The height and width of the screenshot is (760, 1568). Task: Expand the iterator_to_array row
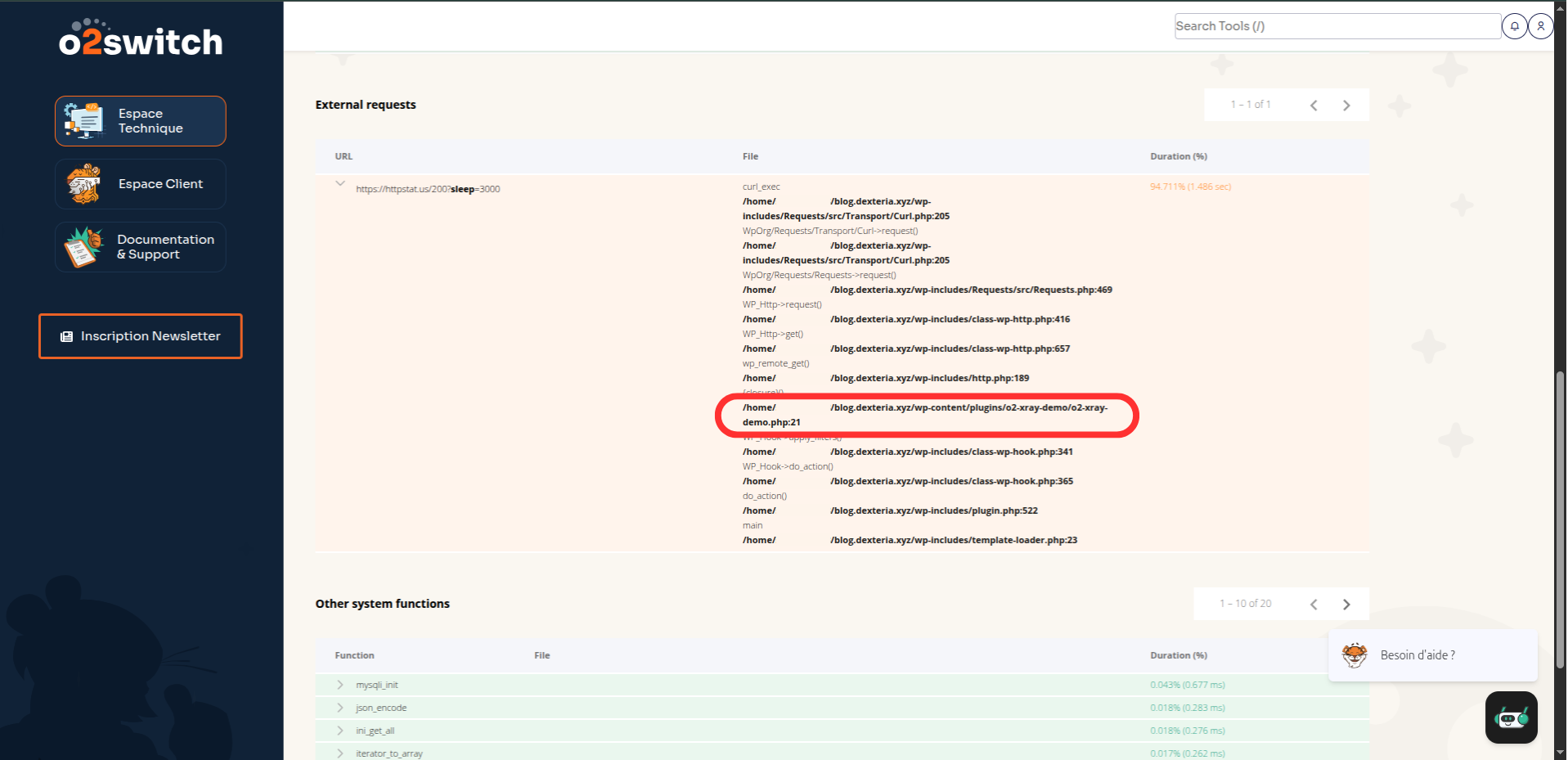(340, 753)
